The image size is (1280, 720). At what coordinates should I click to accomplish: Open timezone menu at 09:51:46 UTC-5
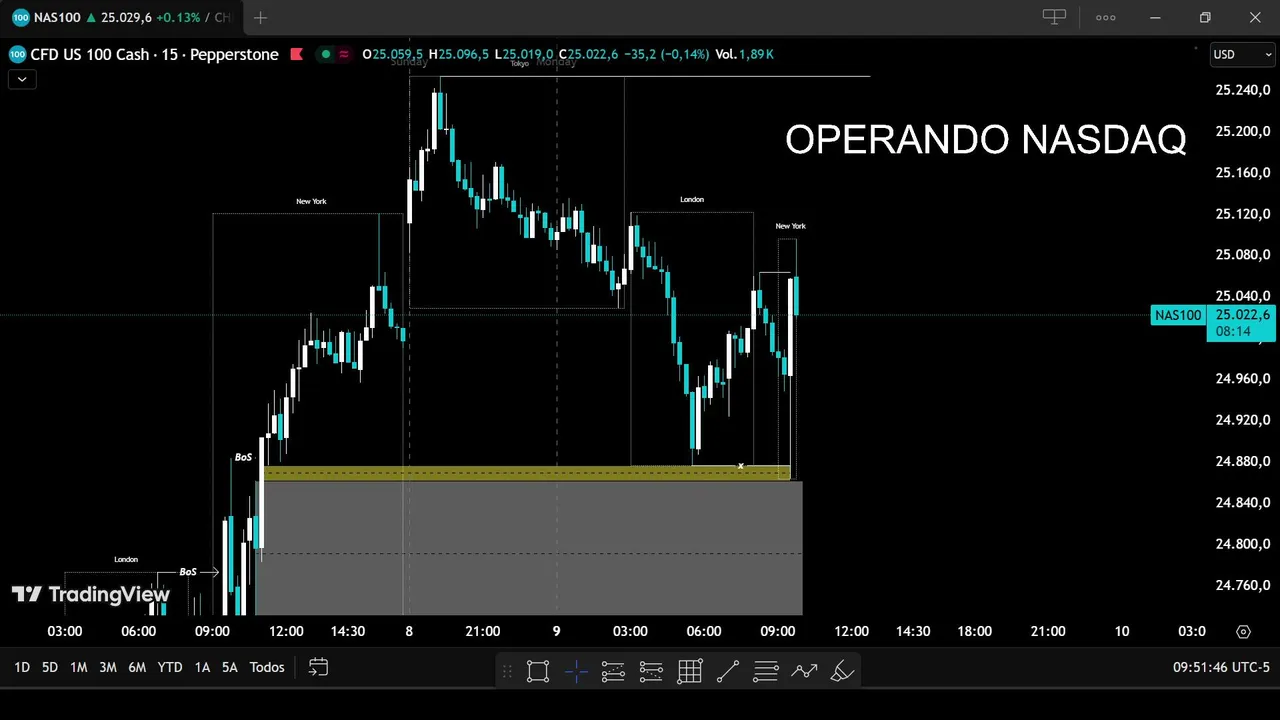(1221, 667)
